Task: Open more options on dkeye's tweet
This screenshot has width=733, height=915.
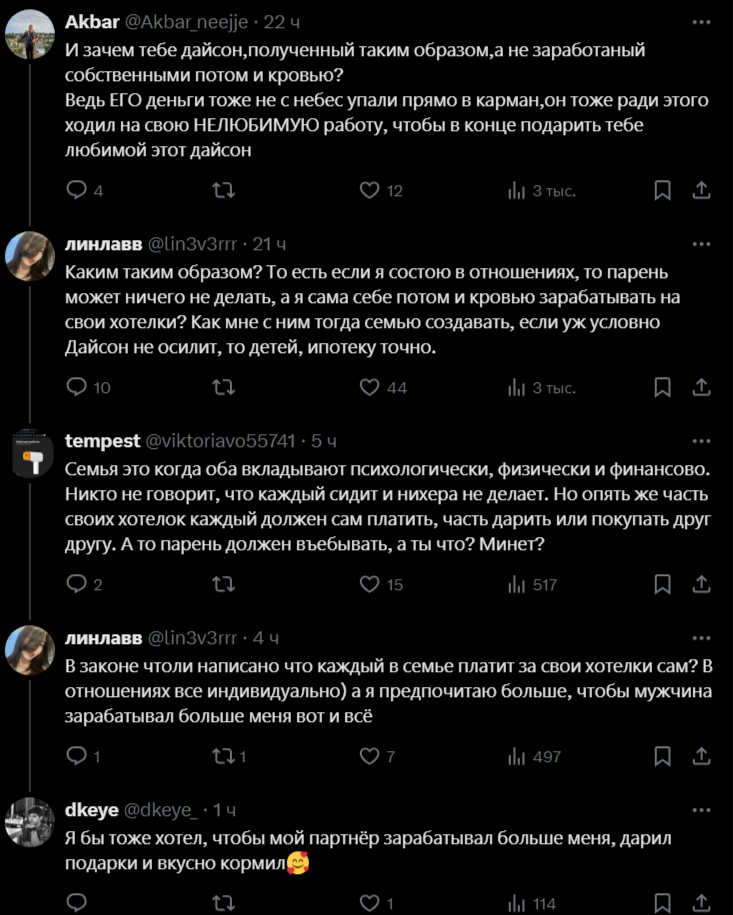Action: (x=701, y=810)
